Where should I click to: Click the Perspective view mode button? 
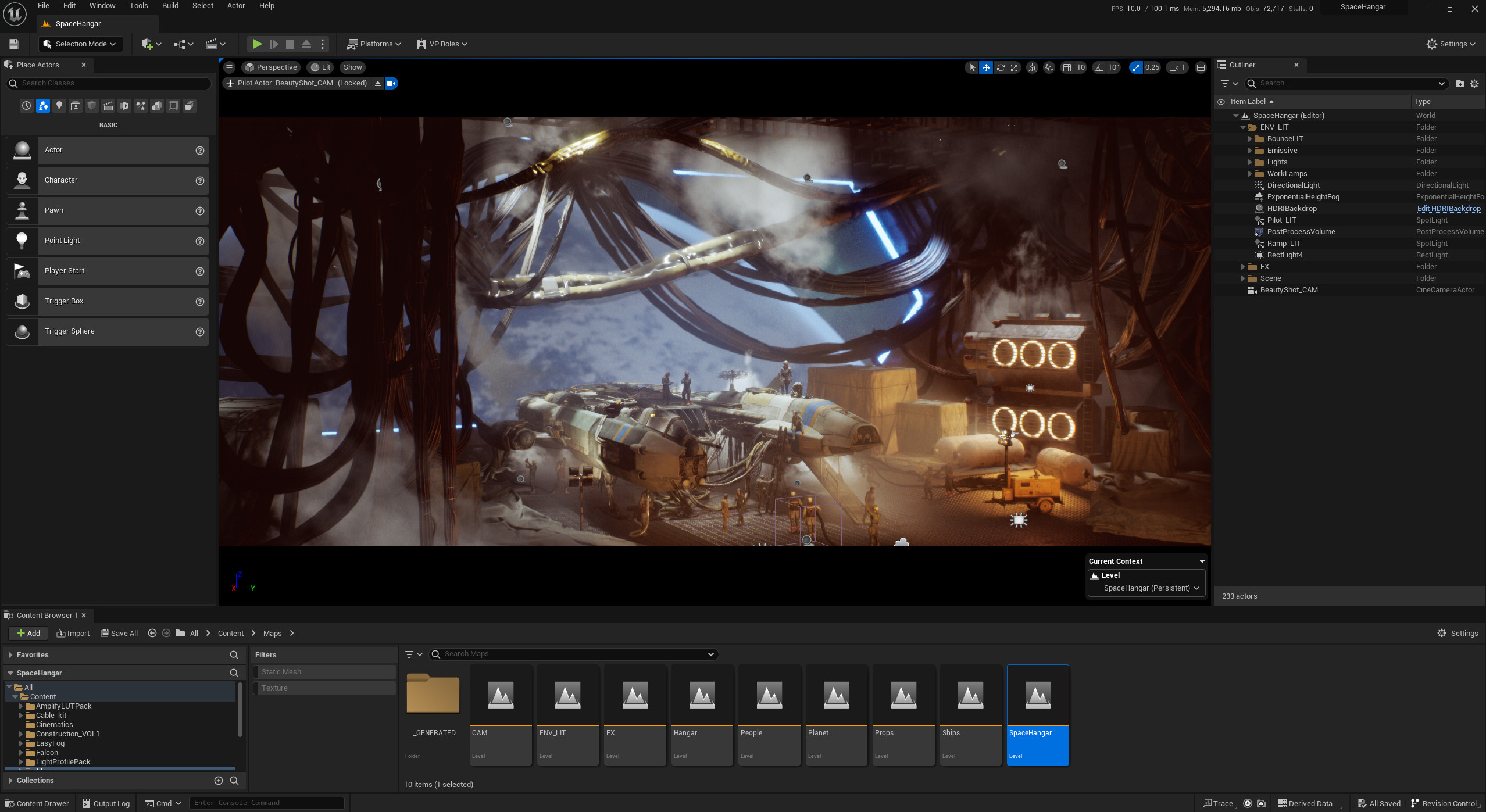[271, 67]
